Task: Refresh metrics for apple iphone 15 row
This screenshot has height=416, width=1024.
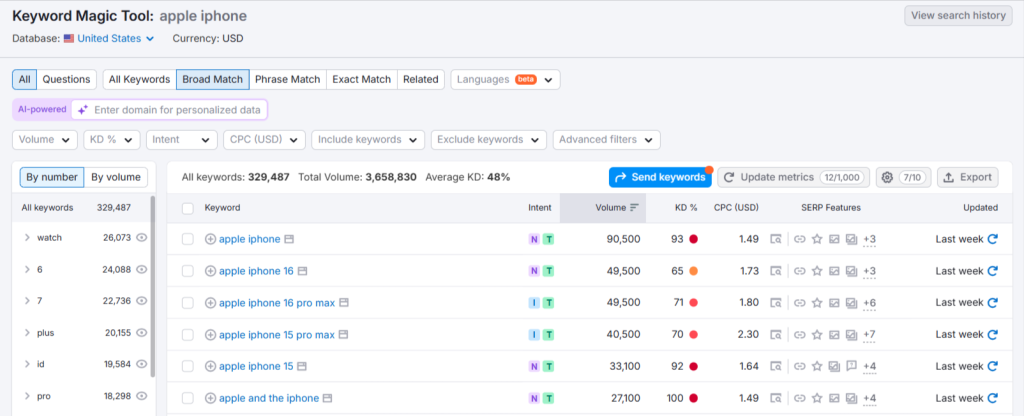Action: coord(993,366)
